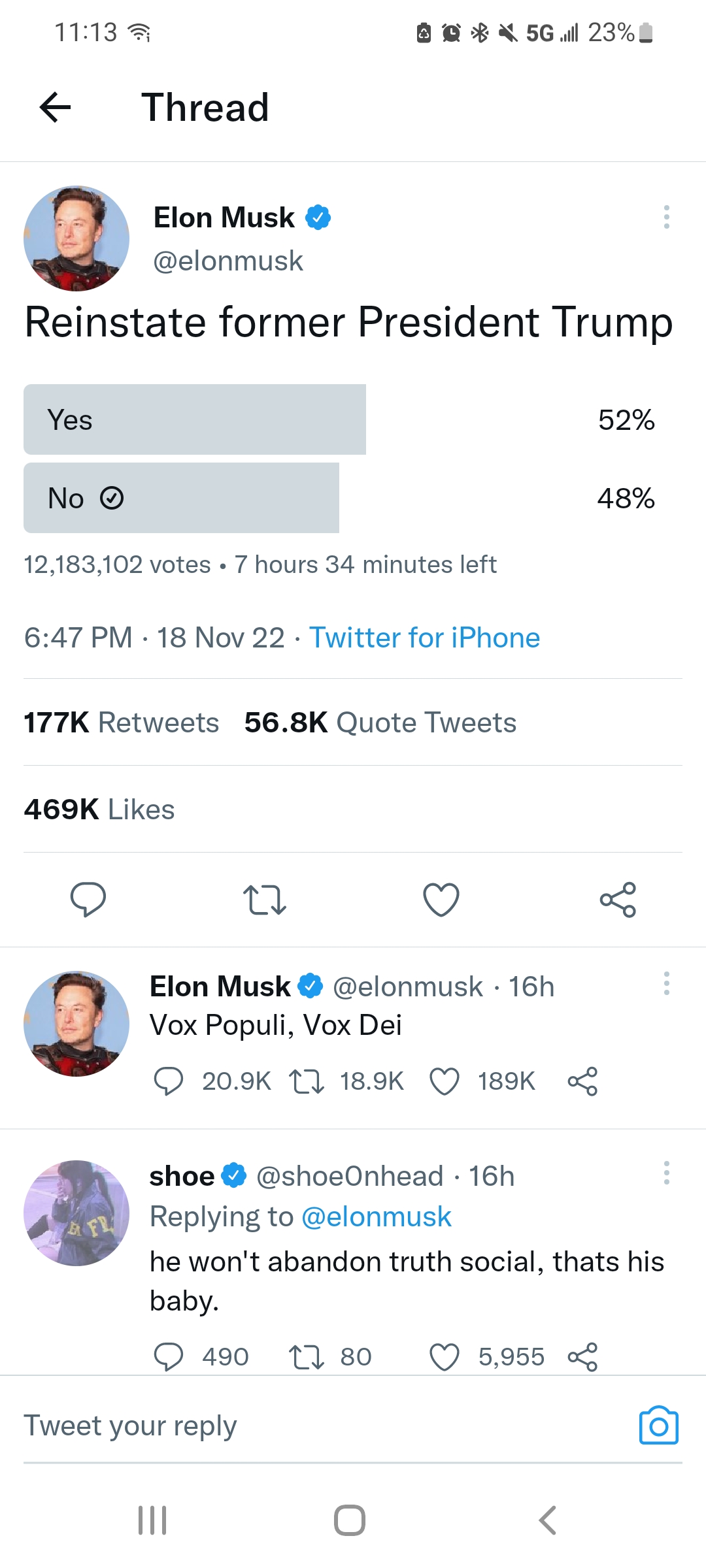The image size is (706, 1568).
Task: Share the main poll tweet
Action: (618, 900)
